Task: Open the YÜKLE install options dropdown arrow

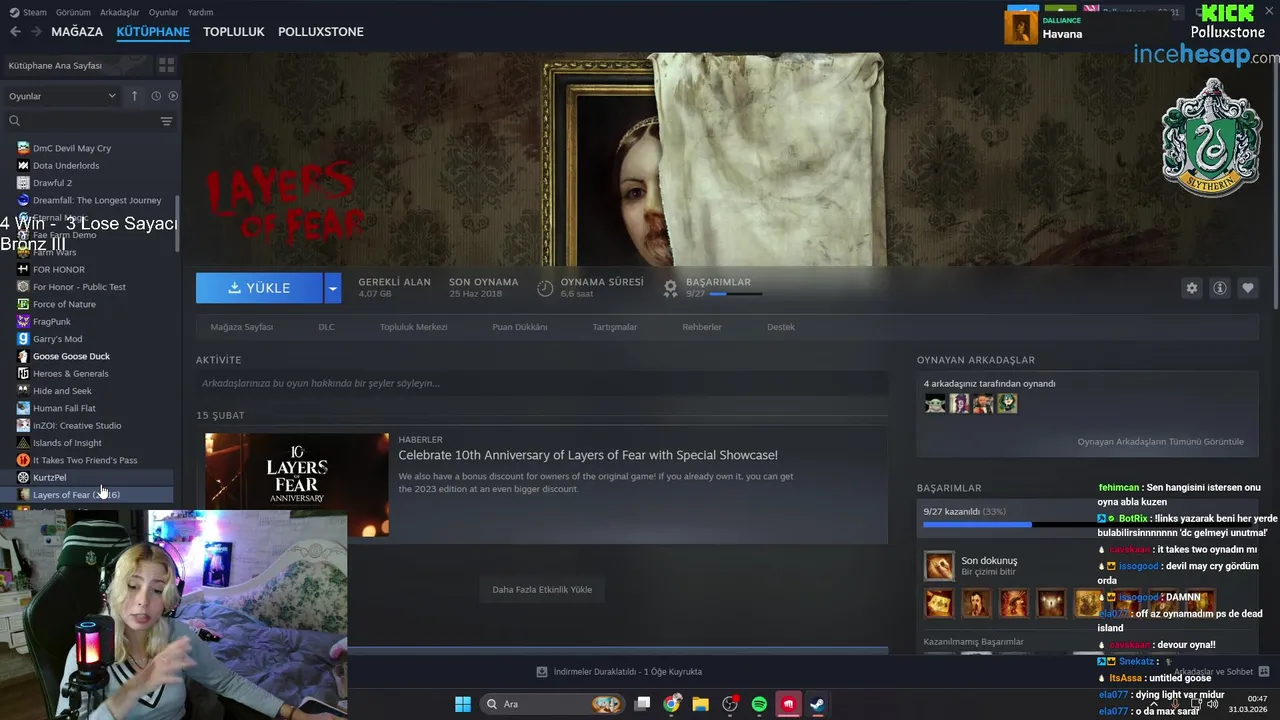Action: (333, 288)
